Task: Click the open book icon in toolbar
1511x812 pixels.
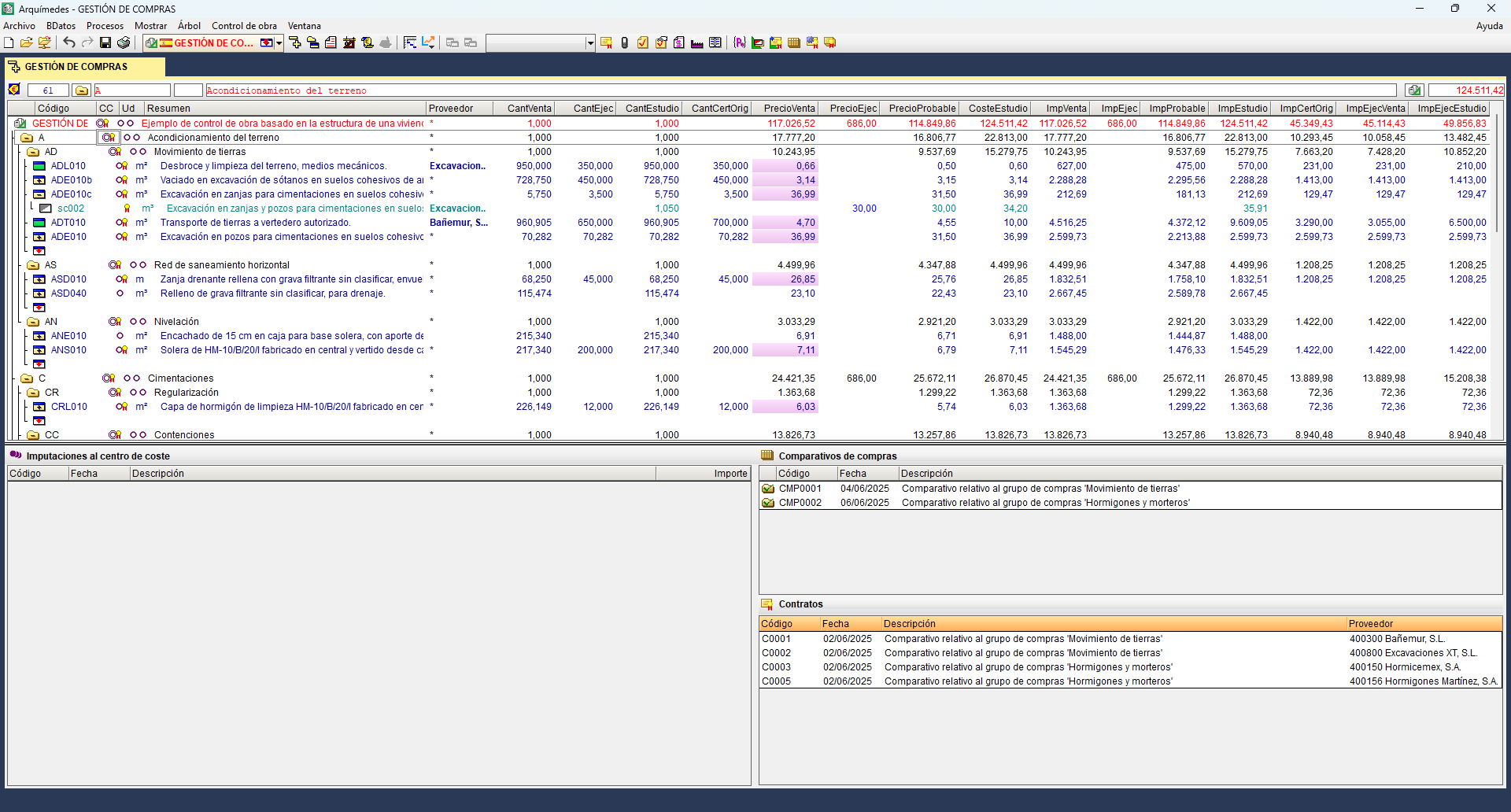Action: pyautogui.click(x=715, y=42)
